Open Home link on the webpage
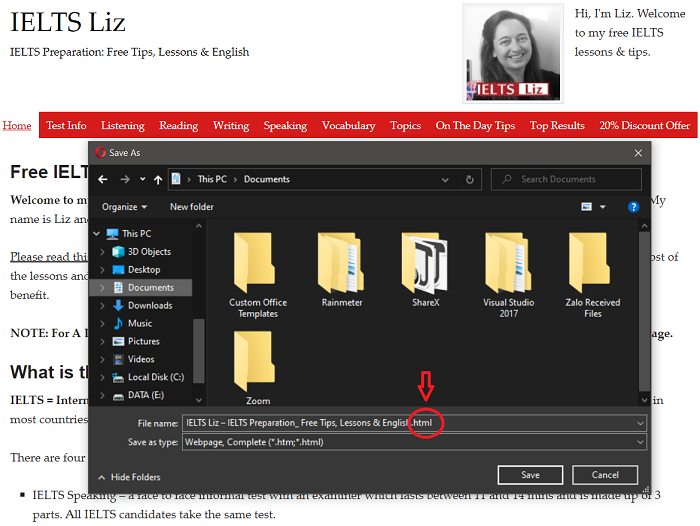Image resolution: width=700 pixels, height=526 pixels. tap(17, 125)
